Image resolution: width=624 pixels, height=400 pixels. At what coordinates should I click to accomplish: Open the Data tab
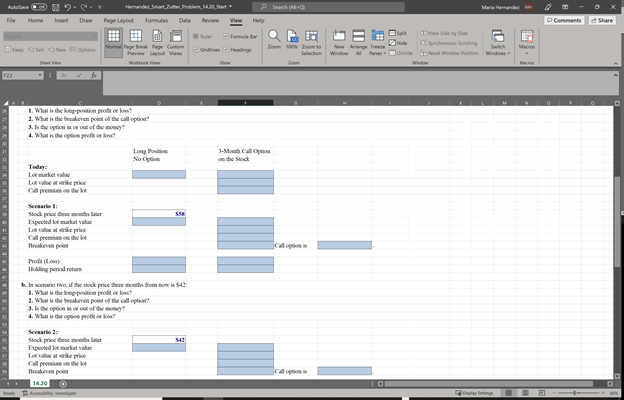click(x=185, y=20)
